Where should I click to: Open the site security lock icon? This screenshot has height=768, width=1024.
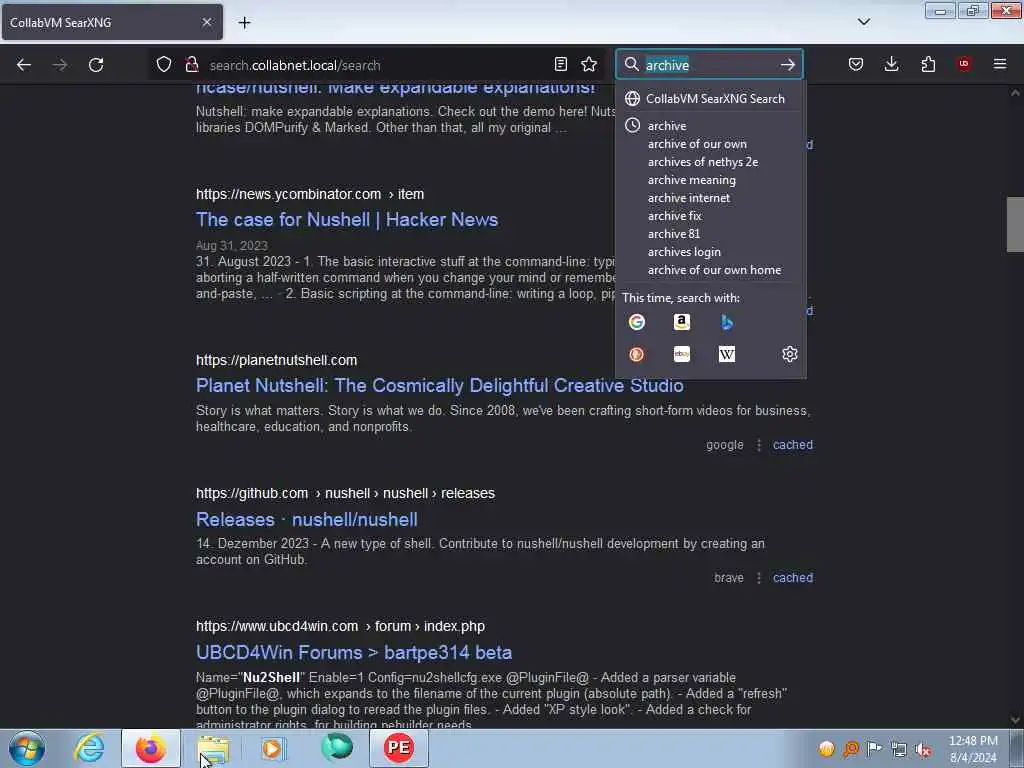pyautogui.click(x=191, y=65)
